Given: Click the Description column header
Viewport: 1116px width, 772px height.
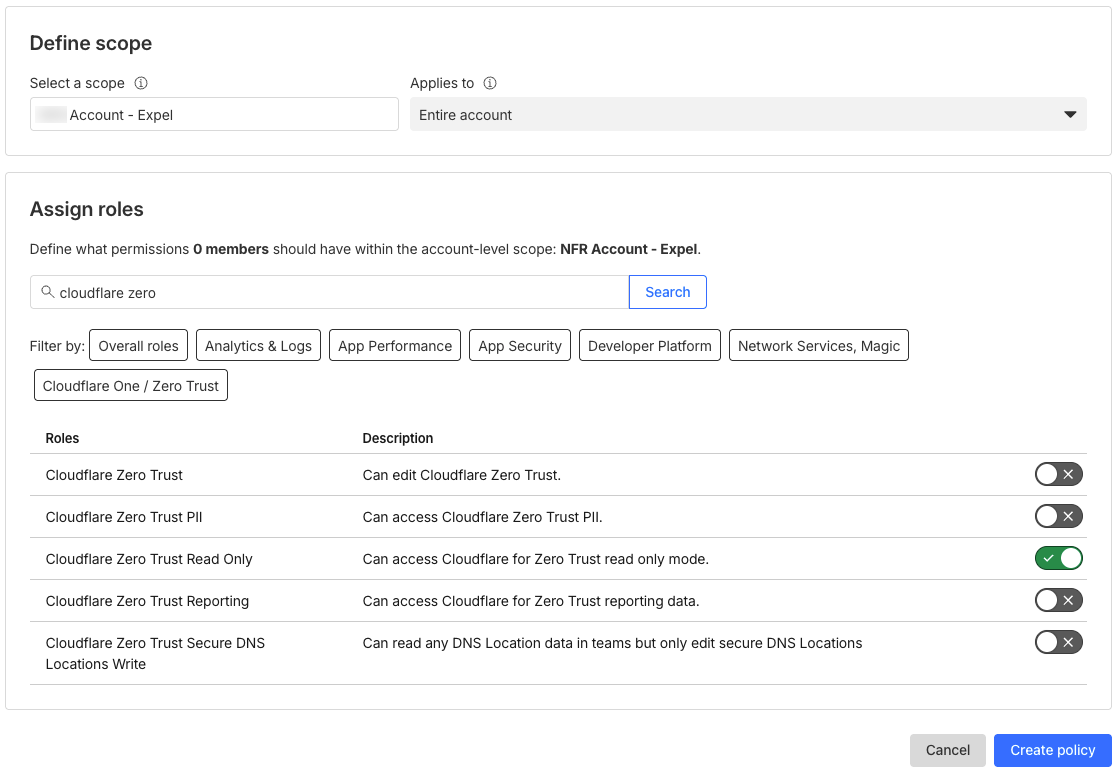Looking at the screenshot, I should (x=398, y=438).
